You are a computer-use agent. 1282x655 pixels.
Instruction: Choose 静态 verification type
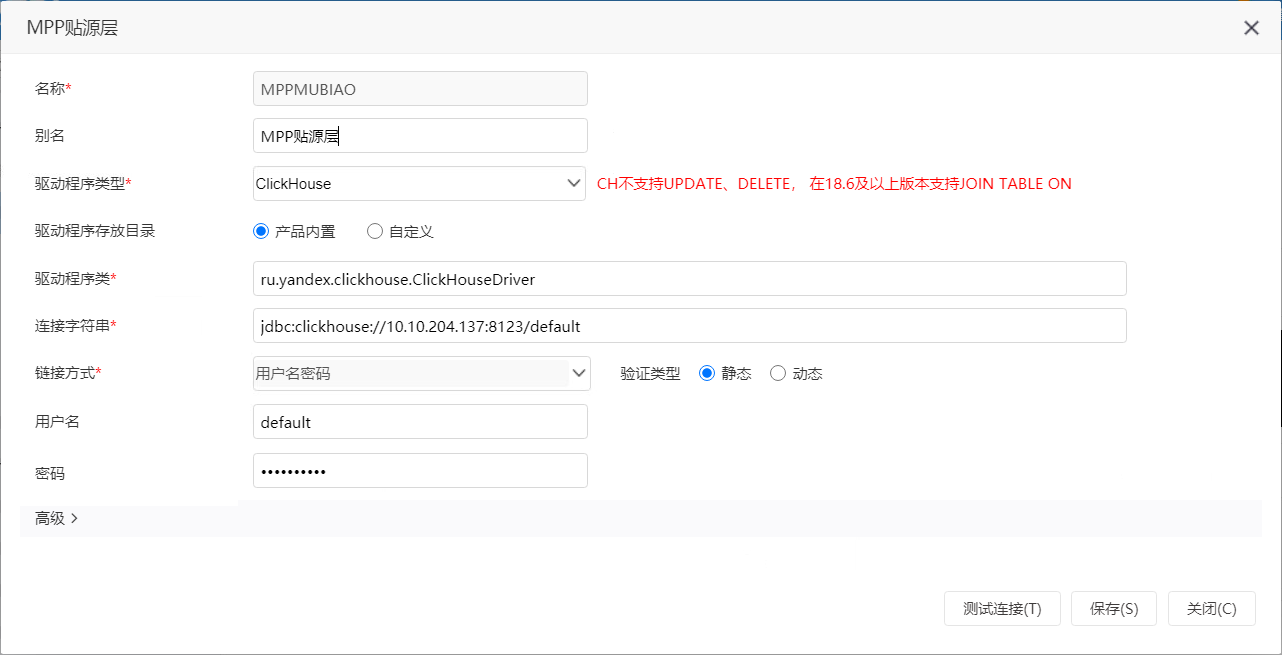point(707,373)
